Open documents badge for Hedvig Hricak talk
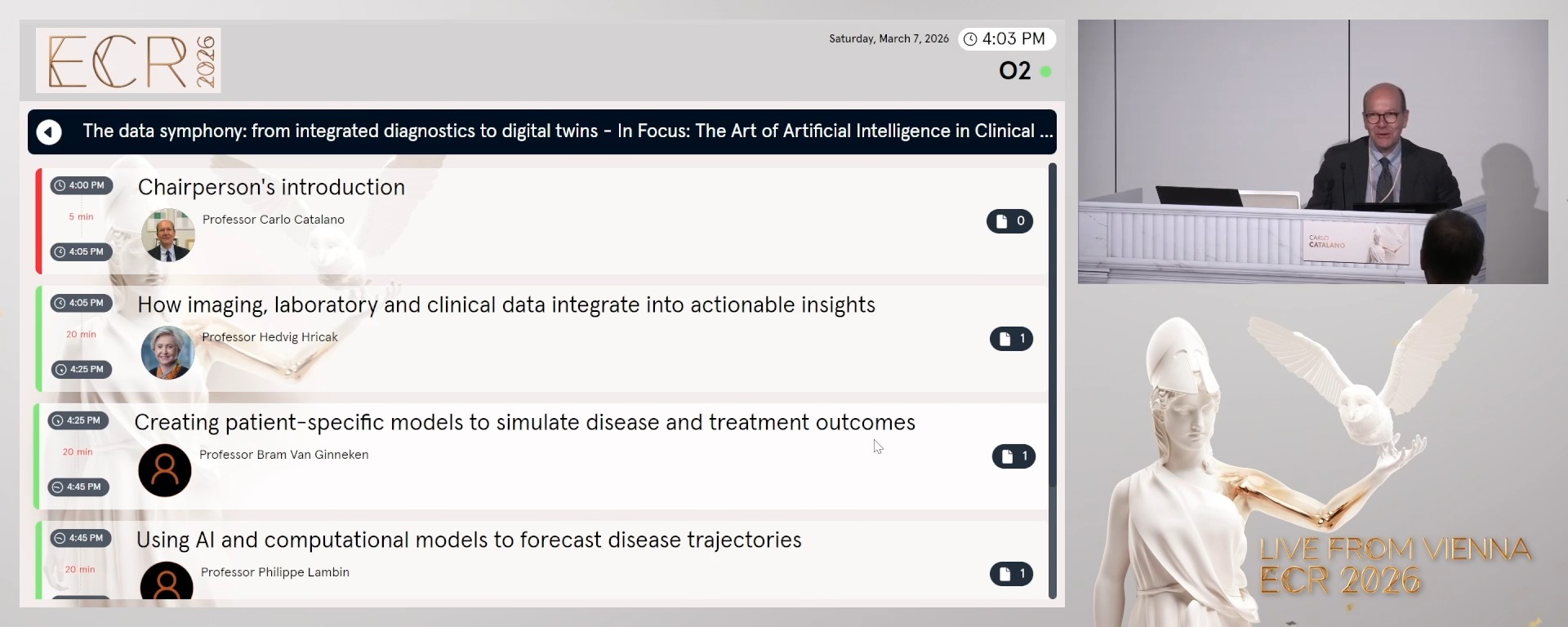 click(1011, 339)
